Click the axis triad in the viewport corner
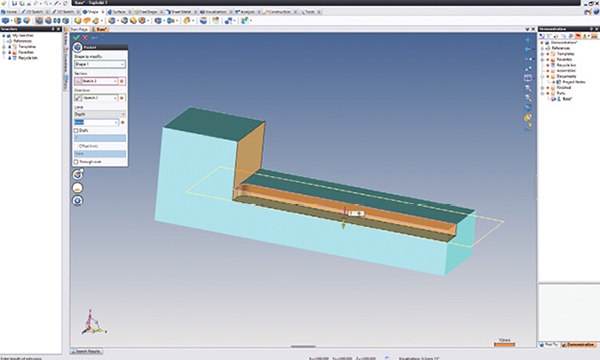 (x=93, y=322)
